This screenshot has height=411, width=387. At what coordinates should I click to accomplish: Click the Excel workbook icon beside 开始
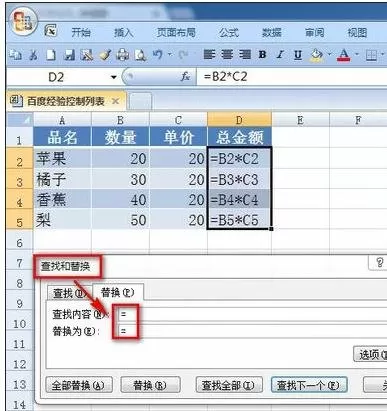[x=51, y=32]
